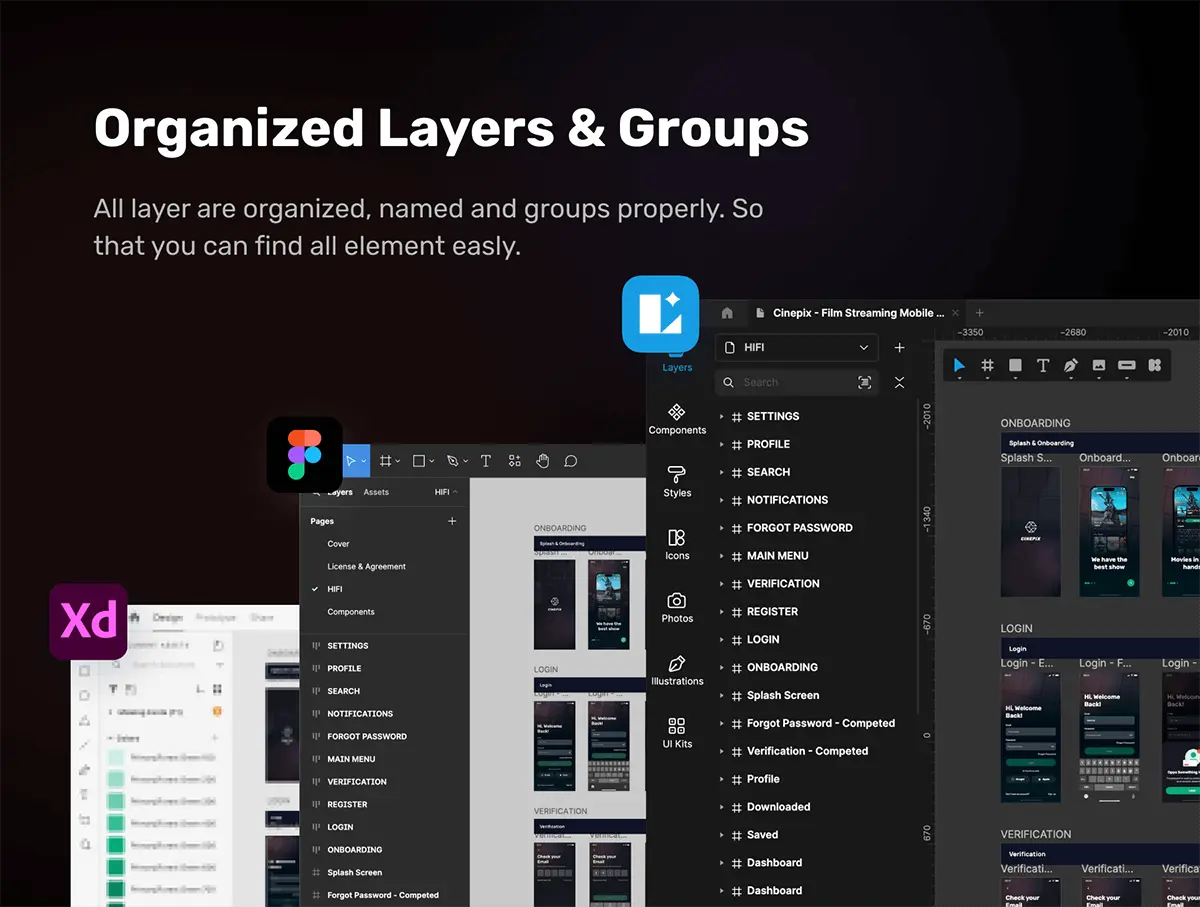Select the Pen tool in Lunacy toolbar

1071,366
